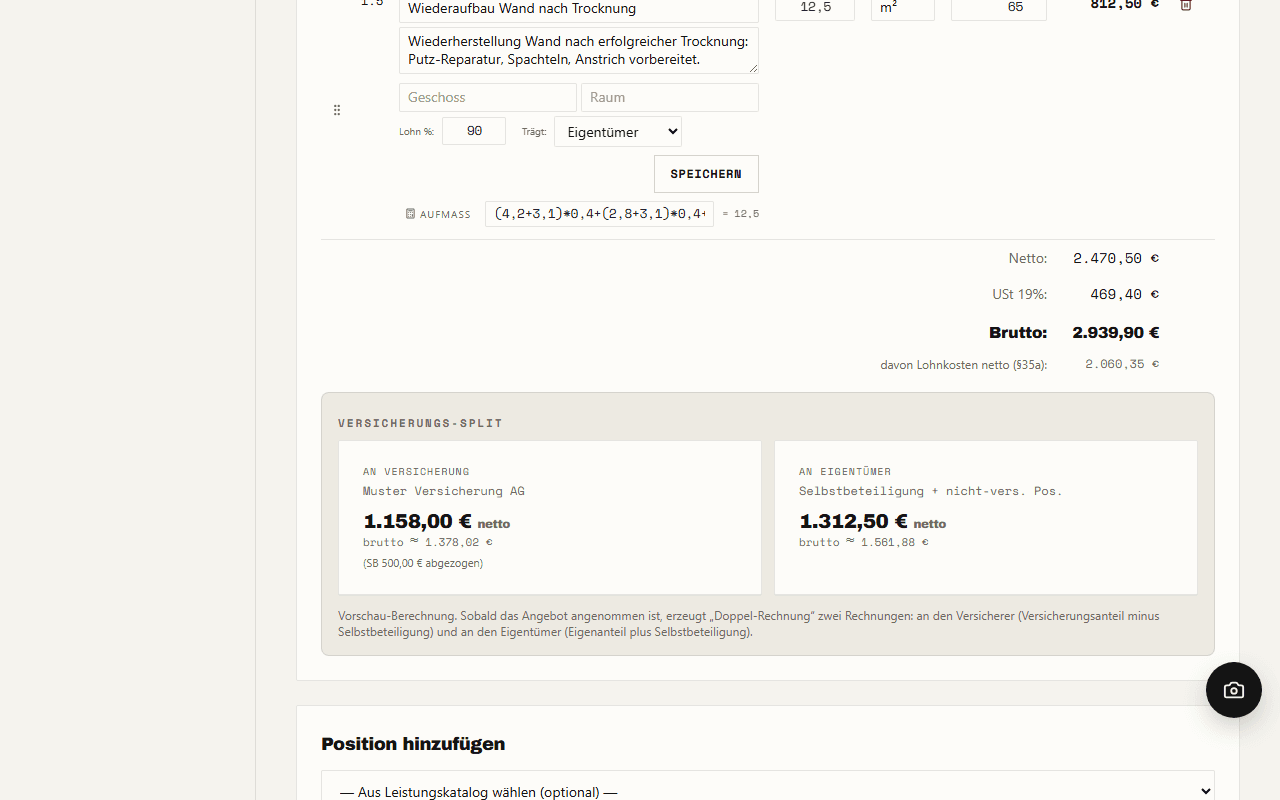Screen dimensions: 1280x800
Task: Click the Muster Versicherung AG label
Action: (x=444, y=491)
